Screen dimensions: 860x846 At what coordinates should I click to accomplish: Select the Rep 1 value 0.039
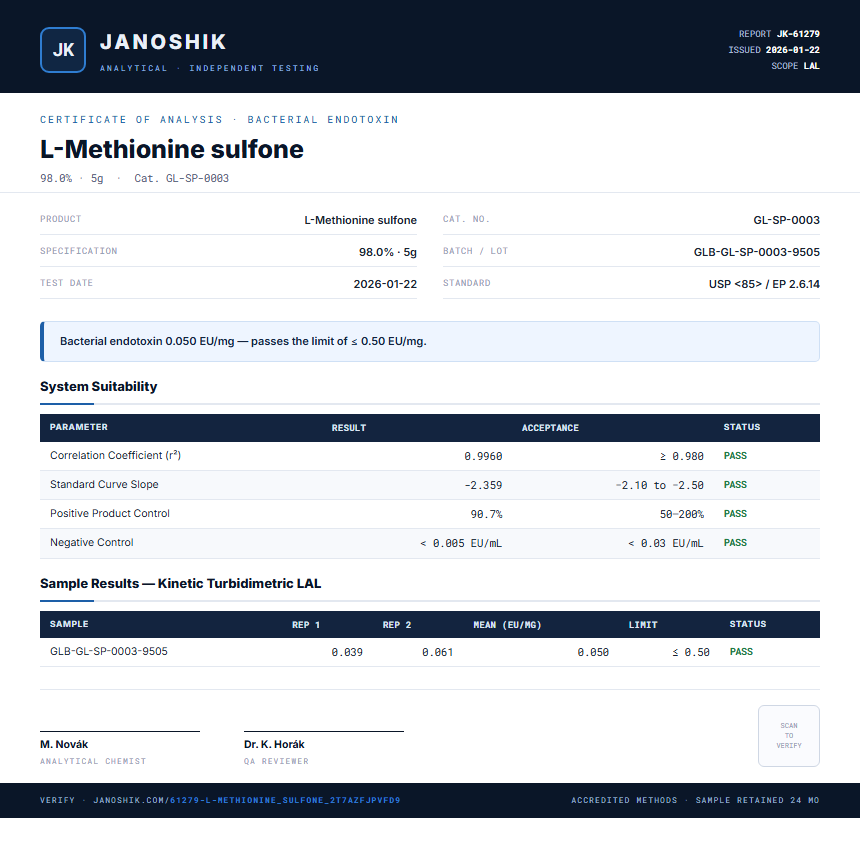347,652
